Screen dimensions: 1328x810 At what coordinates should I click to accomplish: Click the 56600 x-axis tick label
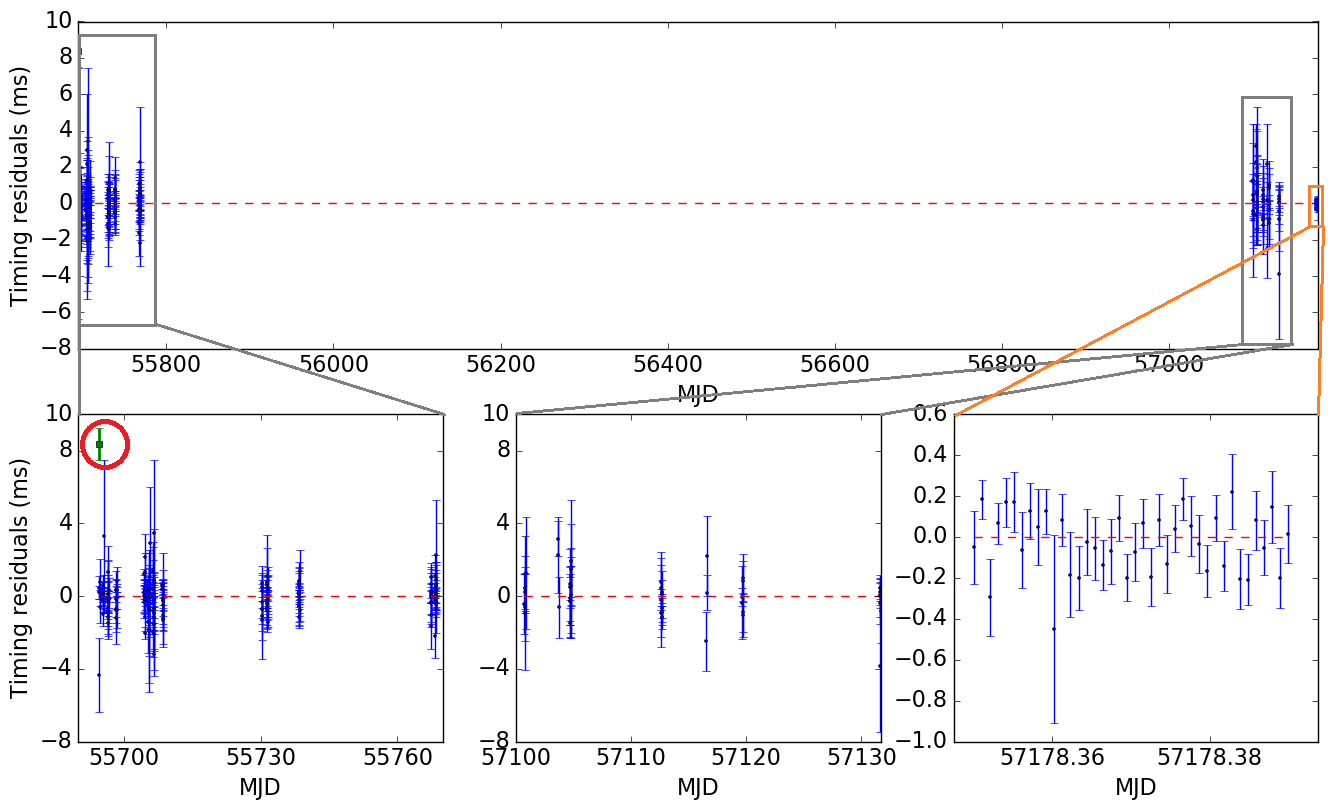tap(835, 365)
